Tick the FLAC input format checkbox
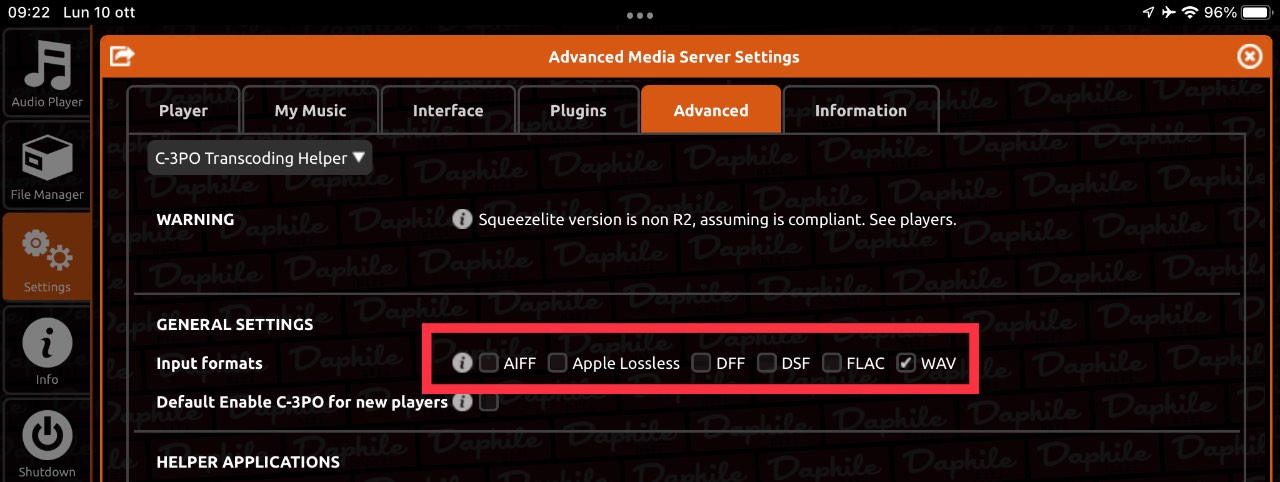This screenshot has width=1280, height=482. click(x=832, y=363)
